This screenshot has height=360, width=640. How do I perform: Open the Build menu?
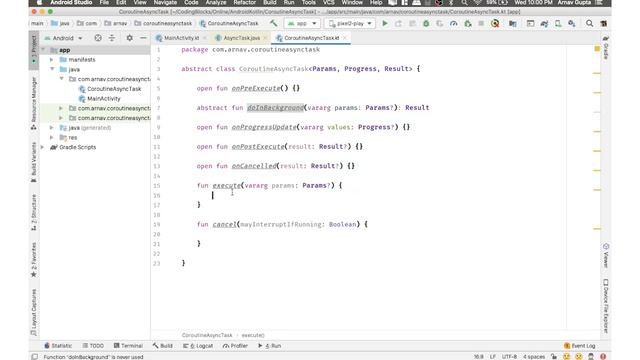269,2
